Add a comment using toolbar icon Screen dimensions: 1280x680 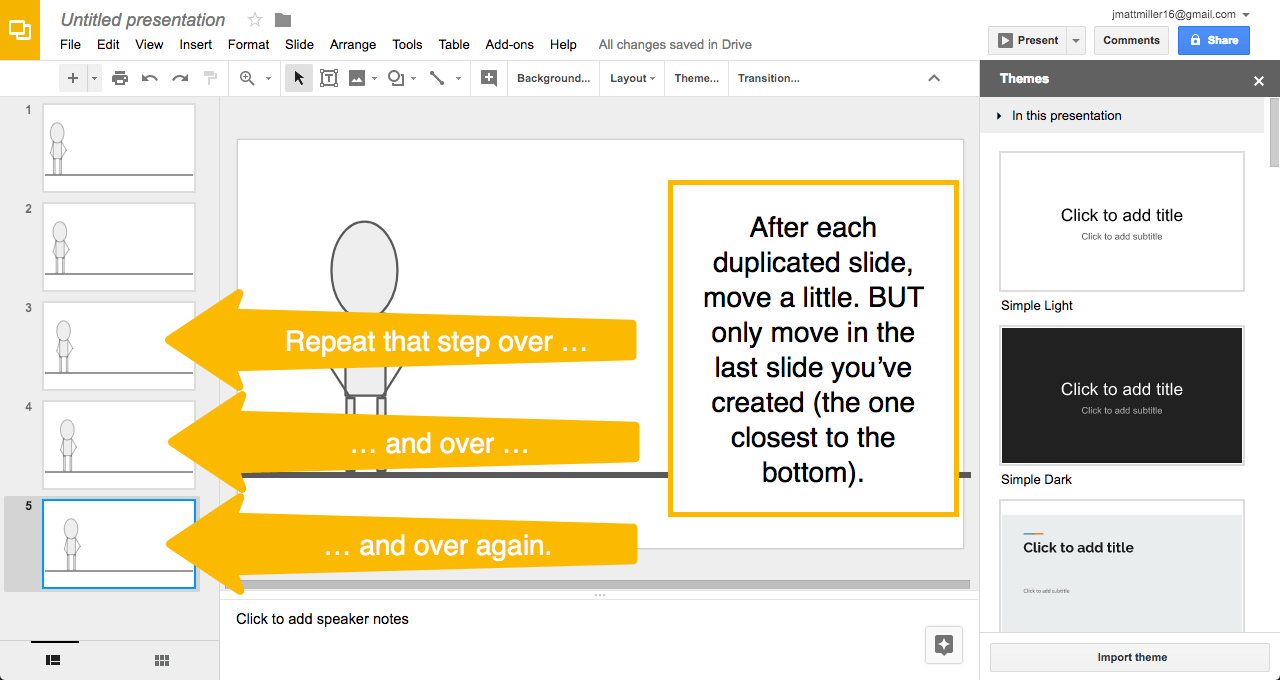coord(489,78)
